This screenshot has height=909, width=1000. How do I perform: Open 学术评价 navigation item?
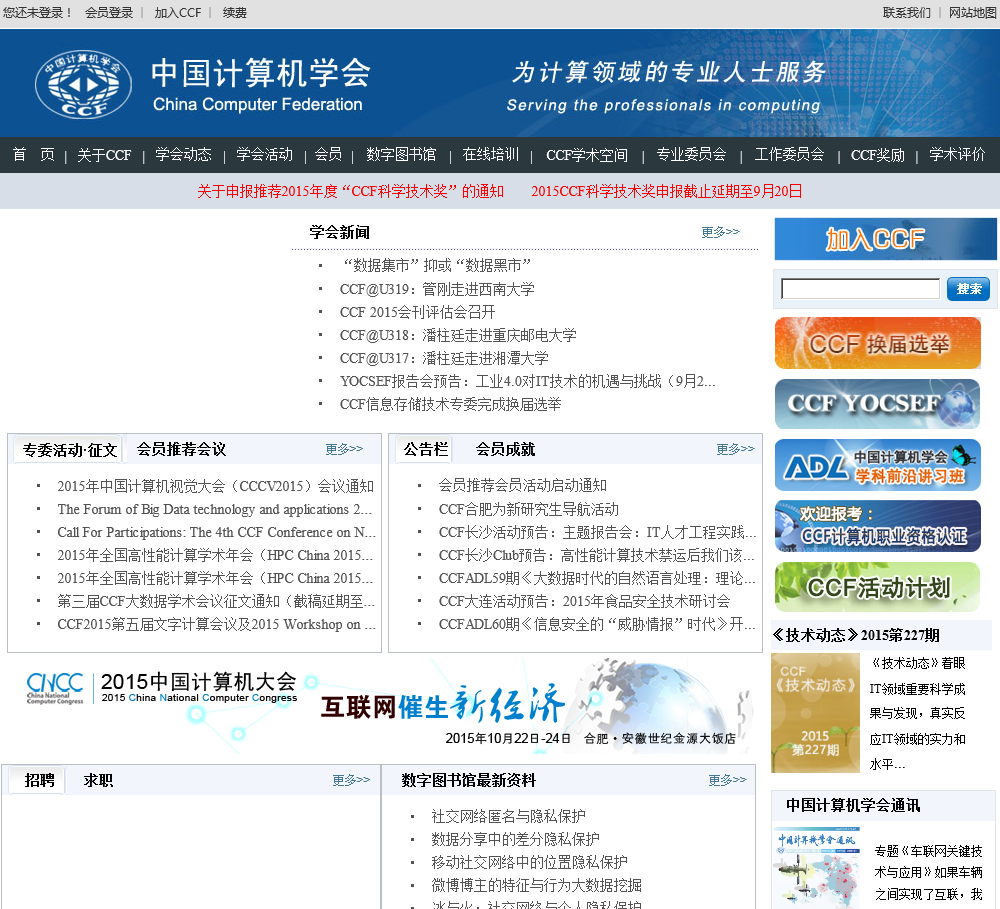957,154
